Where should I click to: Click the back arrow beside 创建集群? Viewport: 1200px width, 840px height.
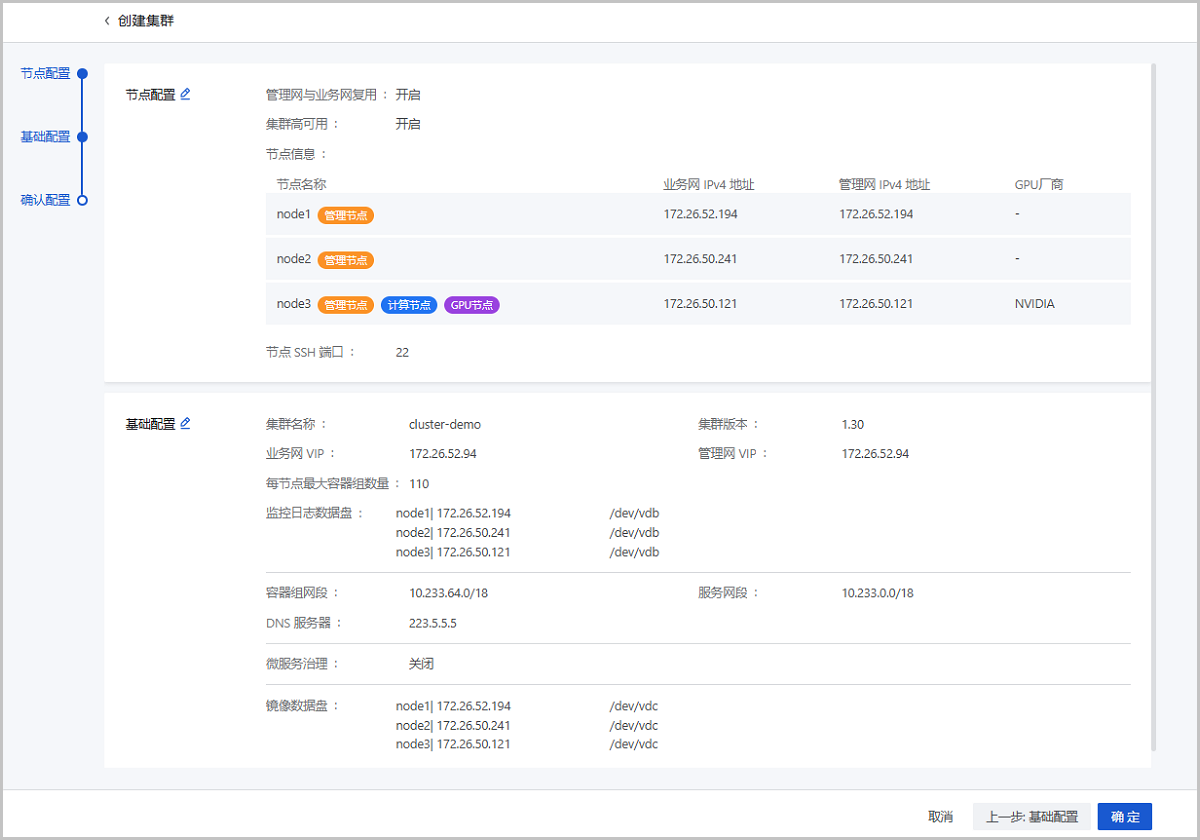(107, 21)
